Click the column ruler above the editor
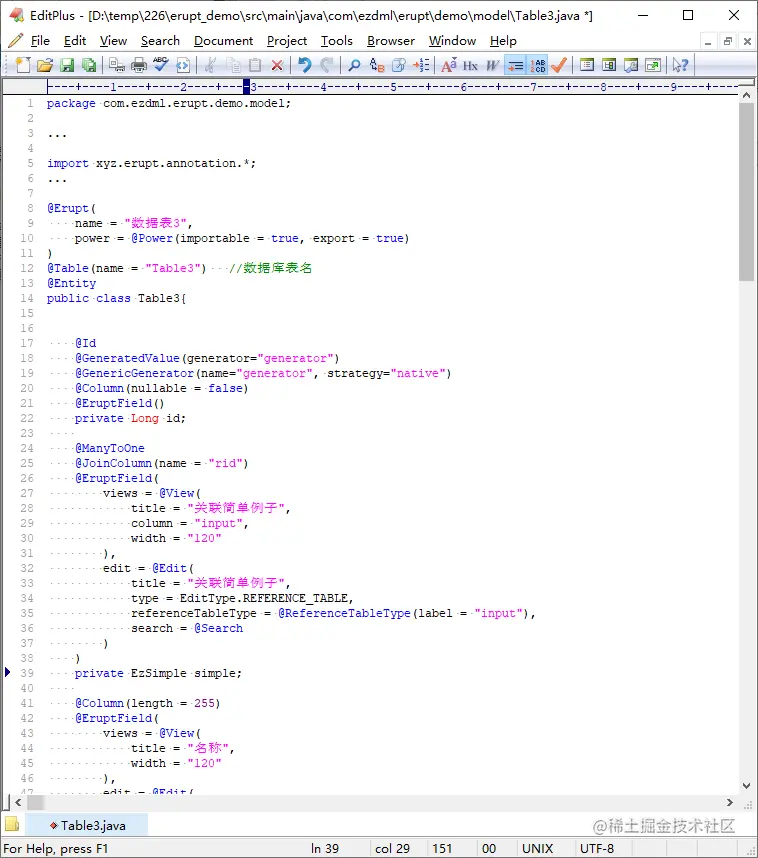This screenshot has height=858, width=758. point(392,86)
